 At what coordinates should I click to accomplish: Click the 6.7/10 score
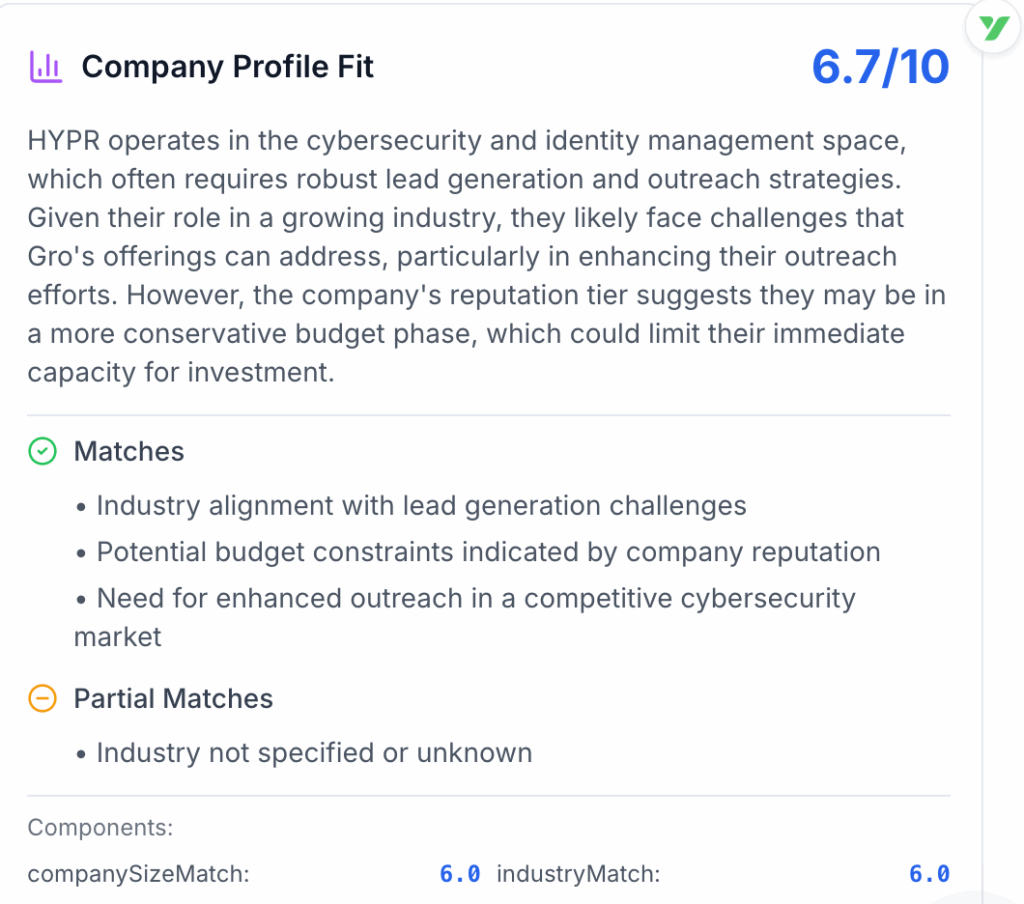coord(879,66)
